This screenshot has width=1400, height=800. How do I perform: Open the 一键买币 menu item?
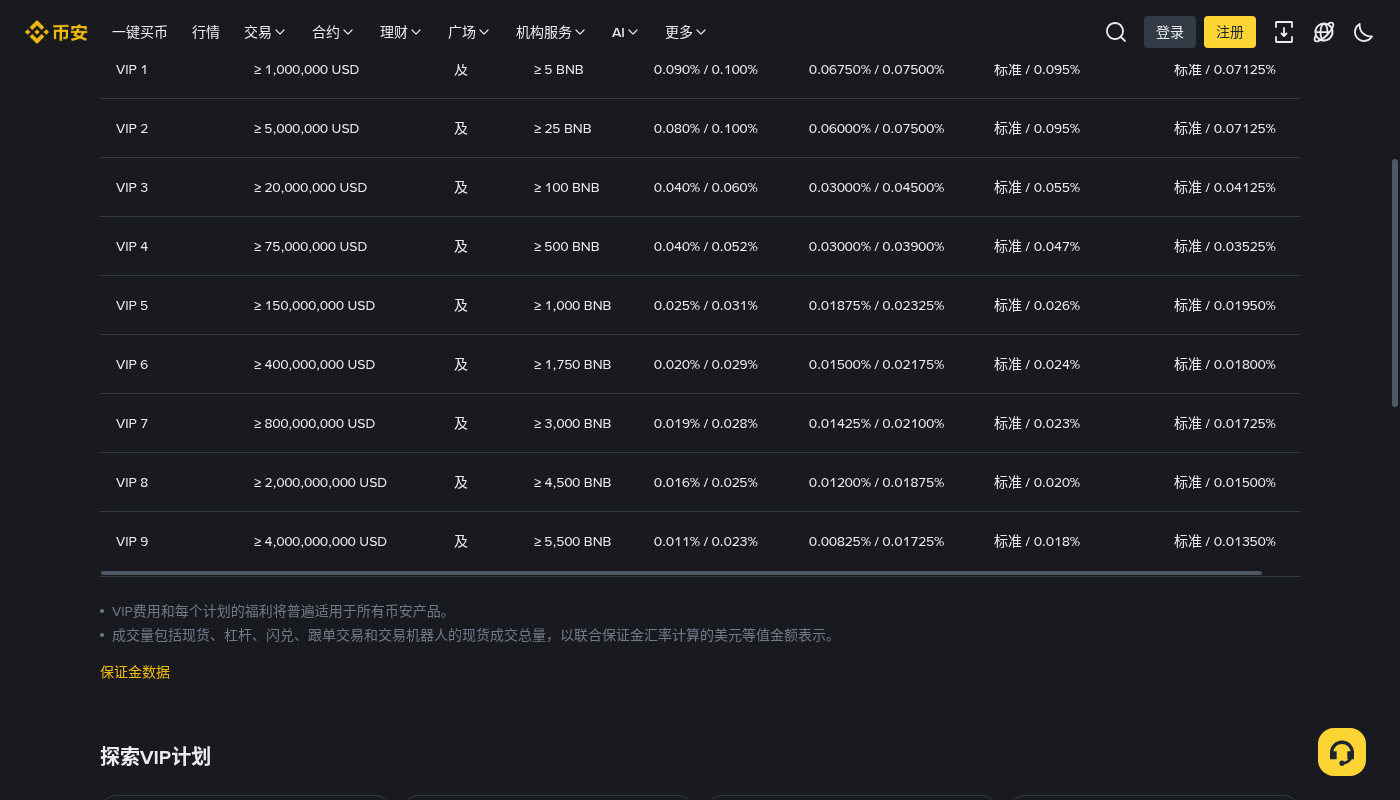point(140,32)
